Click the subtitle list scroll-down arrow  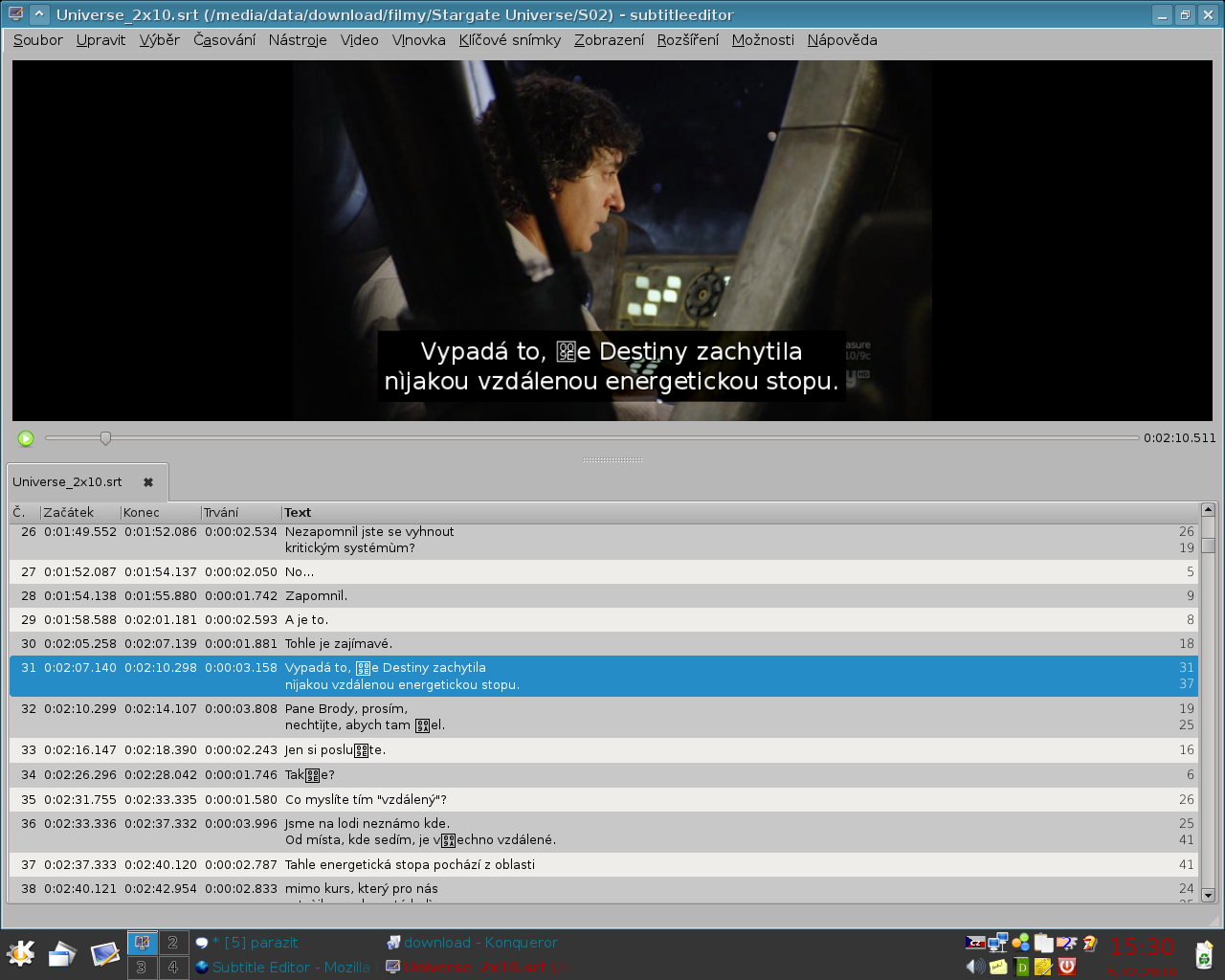1208,896
